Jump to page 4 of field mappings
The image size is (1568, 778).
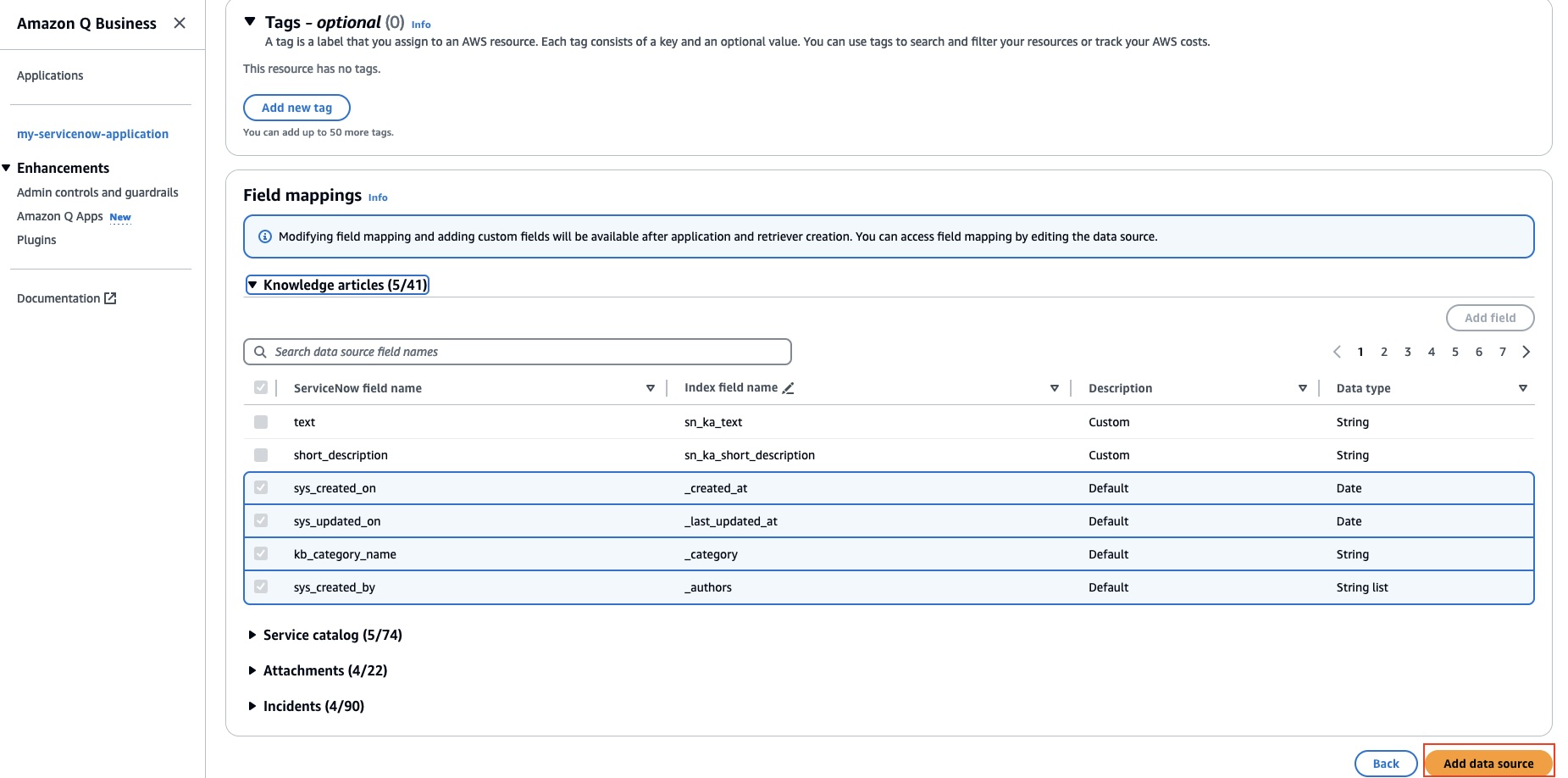[1432, 352]
